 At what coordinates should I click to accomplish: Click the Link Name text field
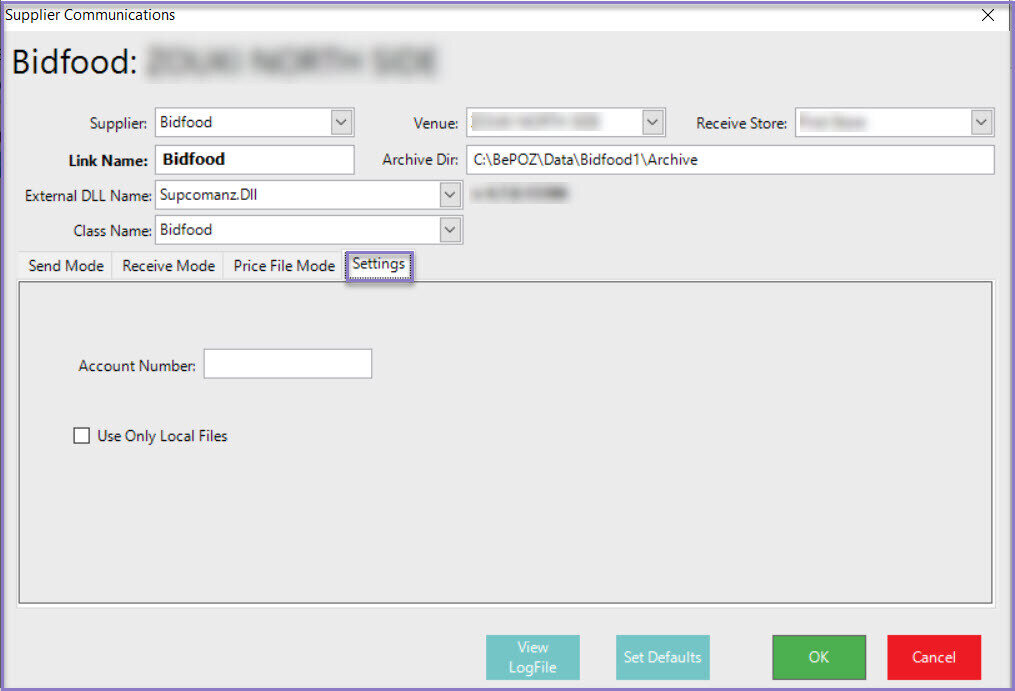click(x=254, y=159)
